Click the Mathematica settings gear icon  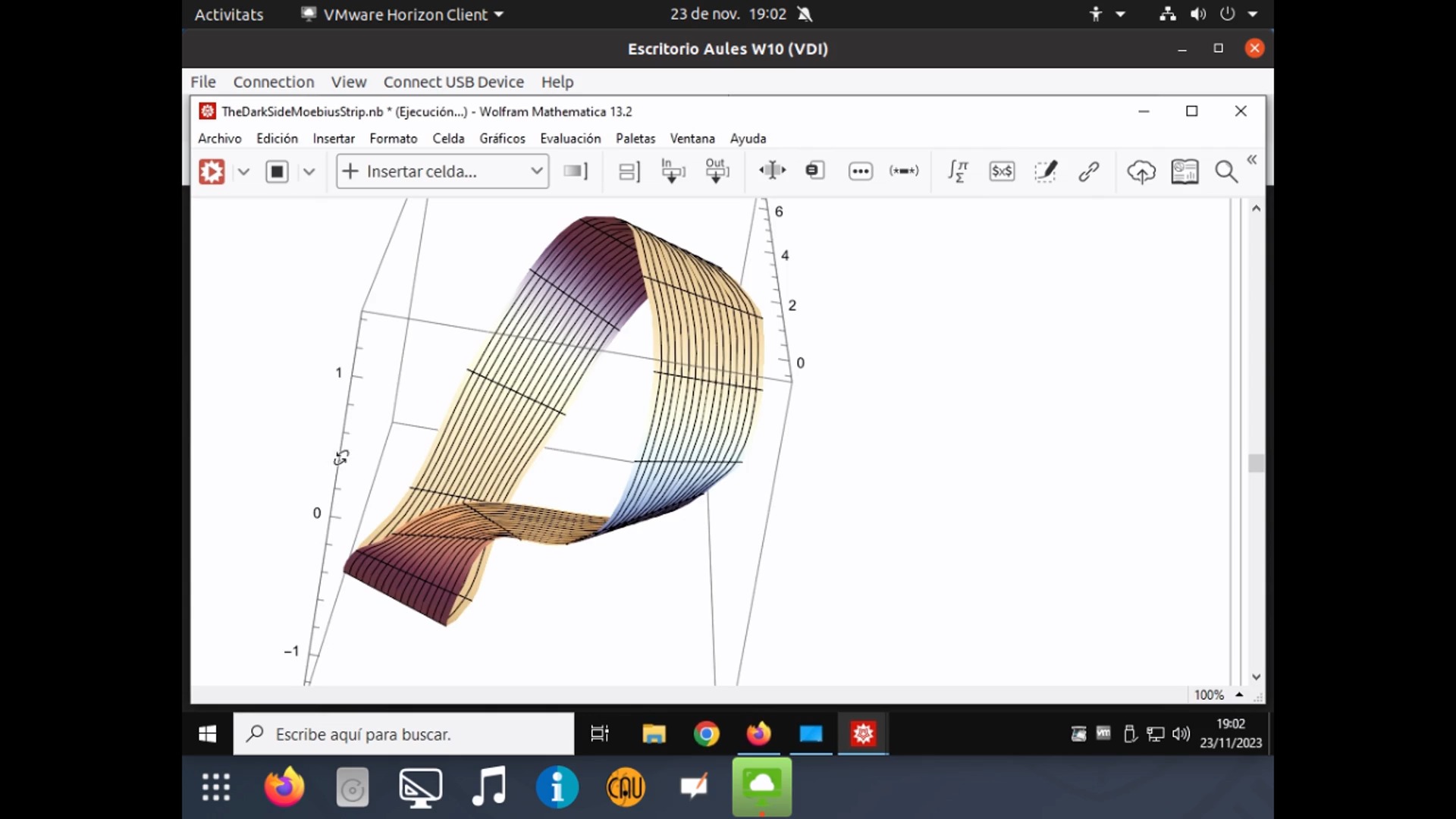coord(212,171)
